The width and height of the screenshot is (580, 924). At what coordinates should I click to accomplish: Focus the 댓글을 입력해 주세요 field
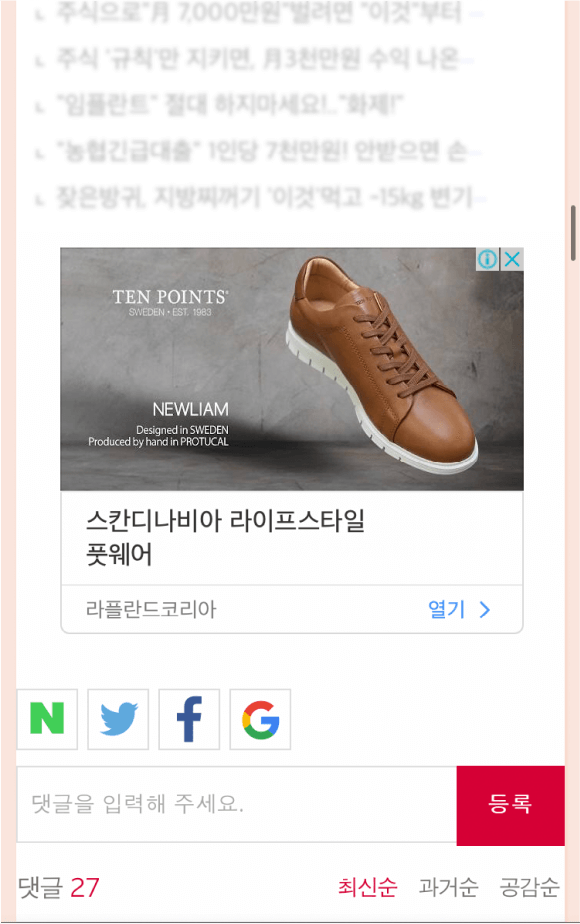(x=236, y=804)
